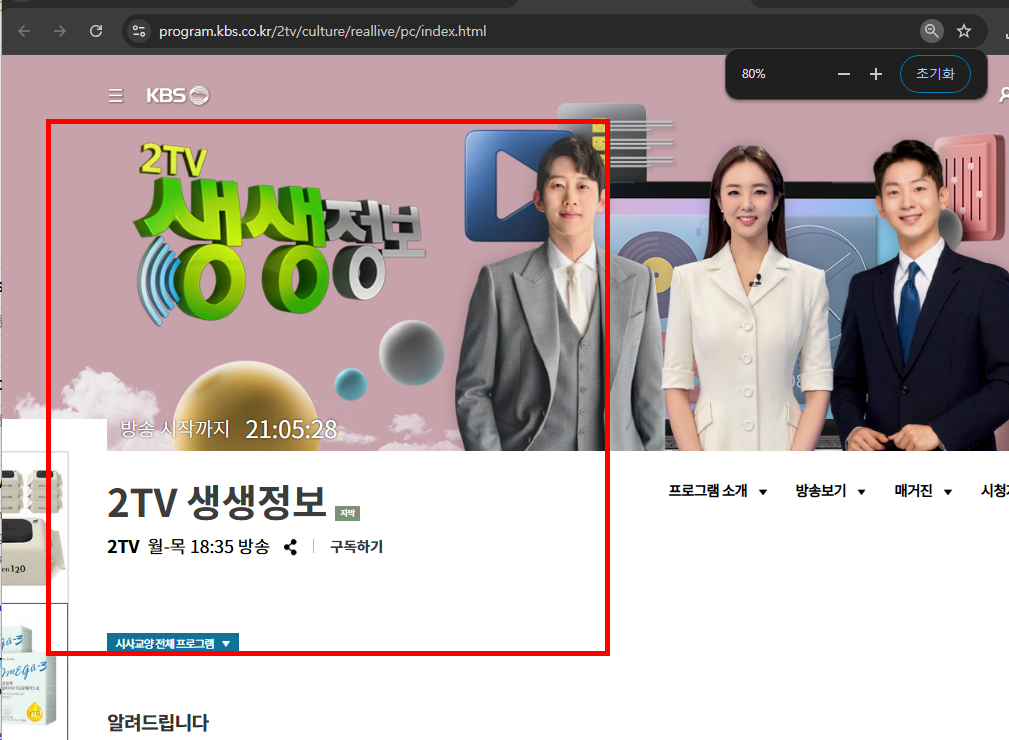Bookmark this page with the star icon
Image resolution: width=1009 pixels, height=740 pixels.
tap(963, 30)
